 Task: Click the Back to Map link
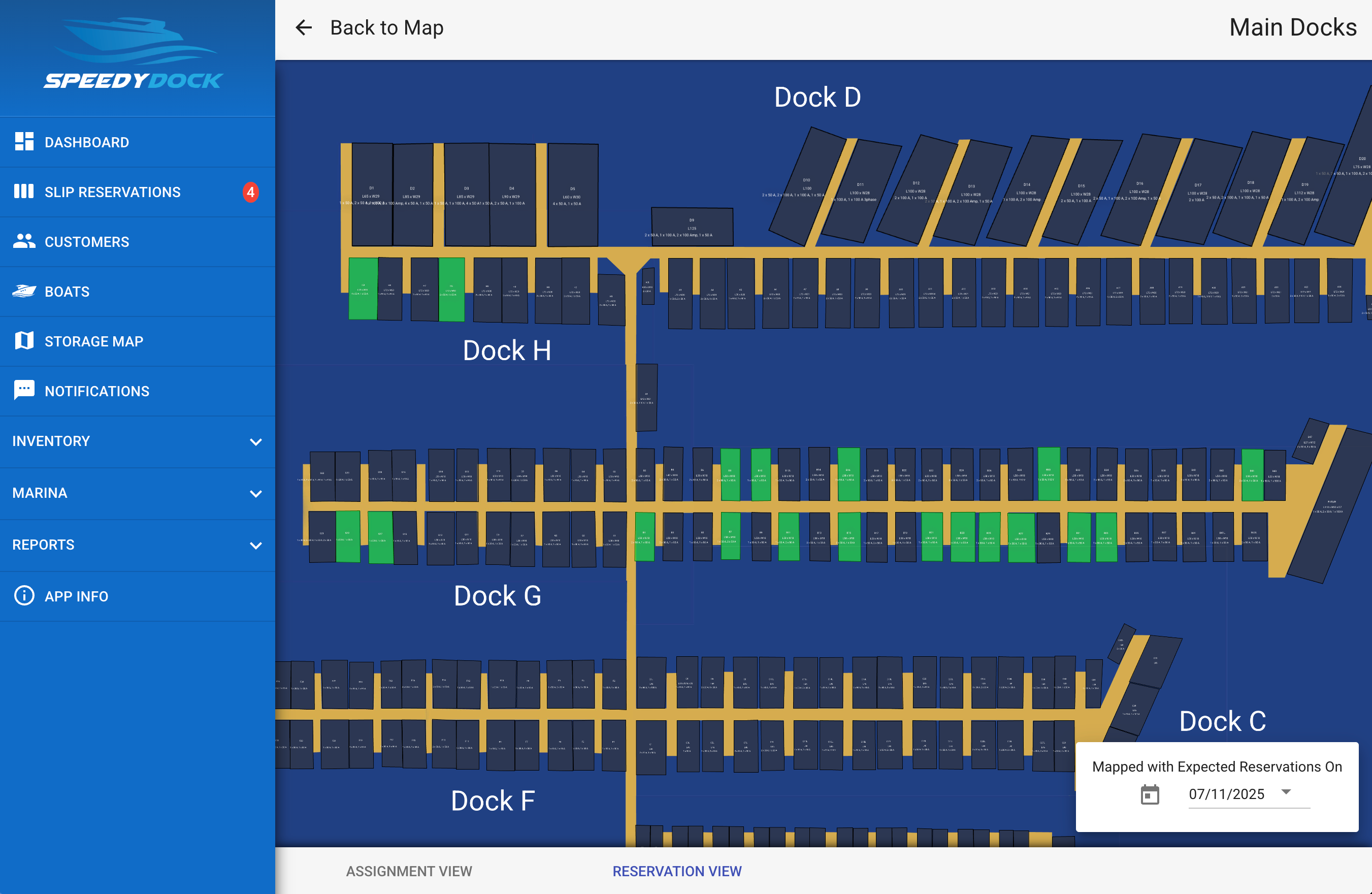[x=387, y=27]
